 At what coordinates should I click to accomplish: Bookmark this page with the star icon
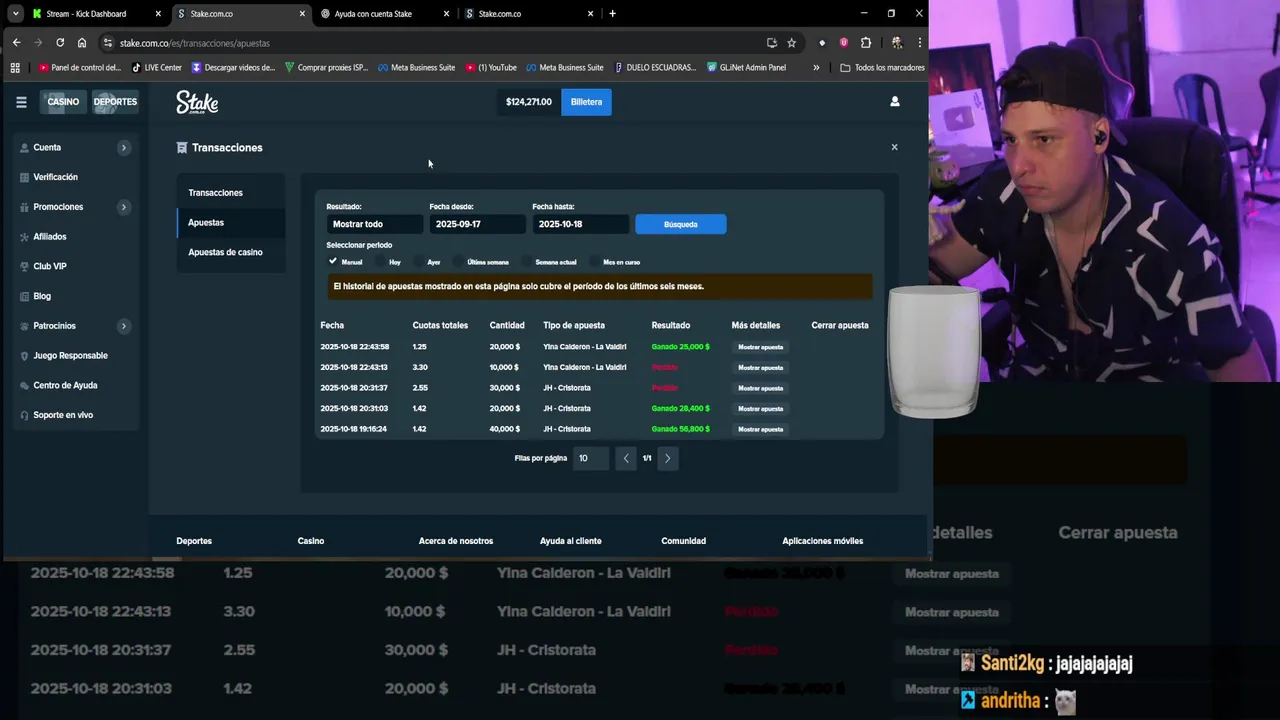[791, 43]
